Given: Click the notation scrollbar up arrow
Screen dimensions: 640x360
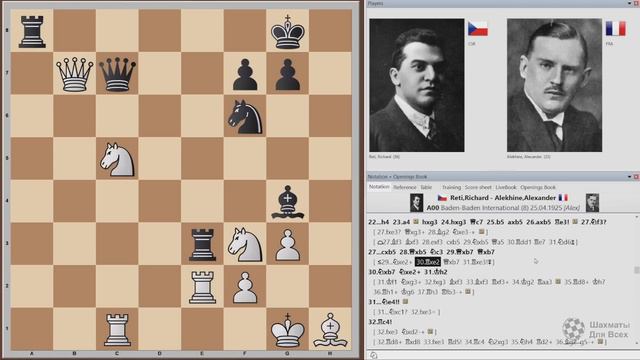Looking at the screenshot, I should click(636, 218).
